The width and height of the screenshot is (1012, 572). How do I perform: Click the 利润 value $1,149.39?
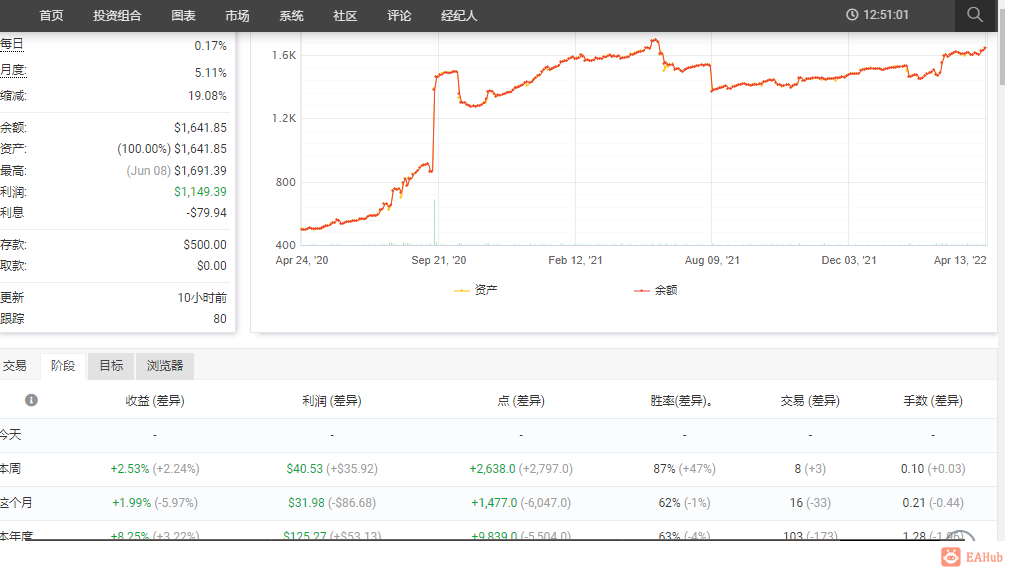point(200,192)
